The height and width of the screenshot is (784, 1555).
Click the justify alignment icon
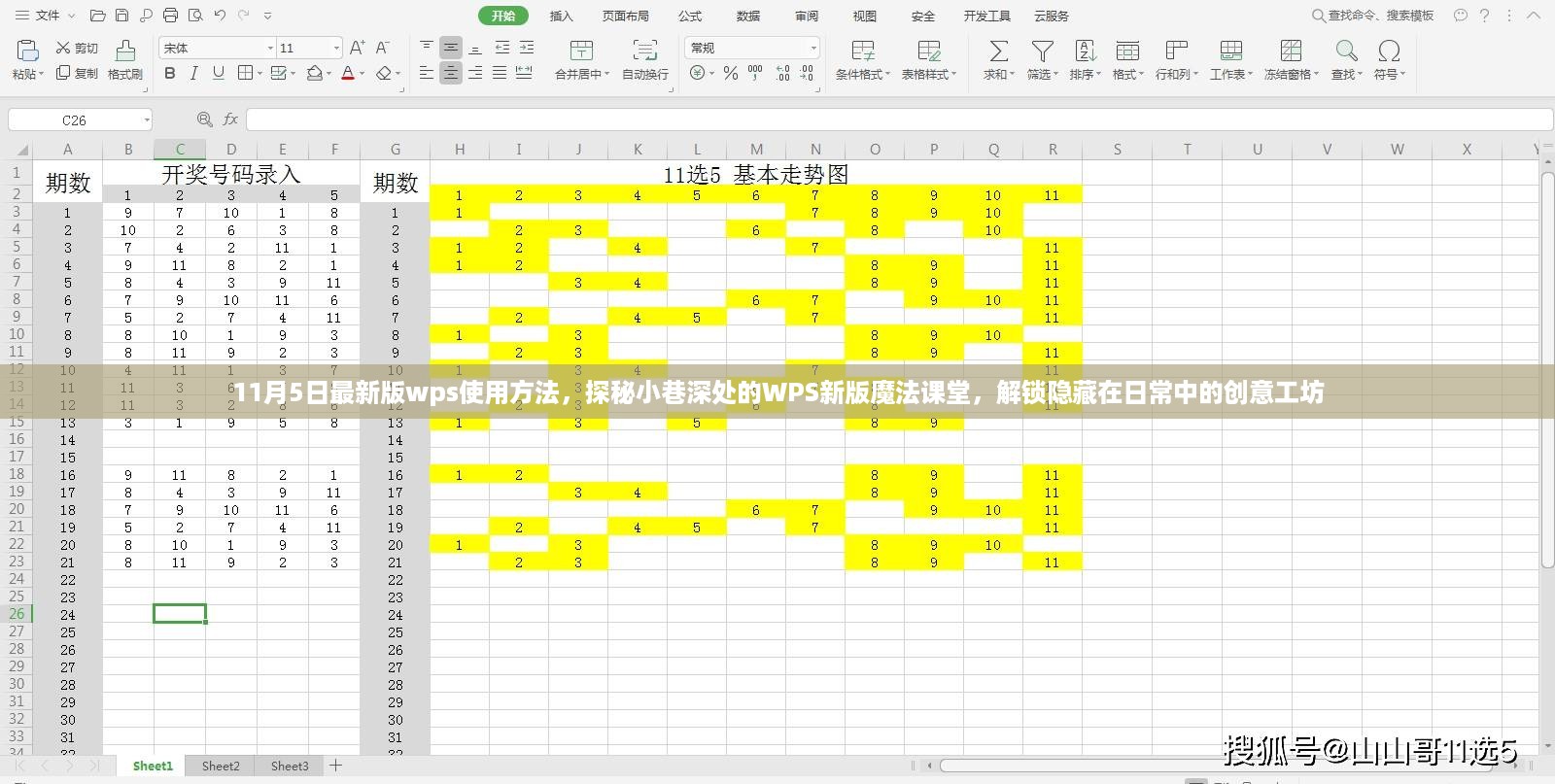[500, 73]
